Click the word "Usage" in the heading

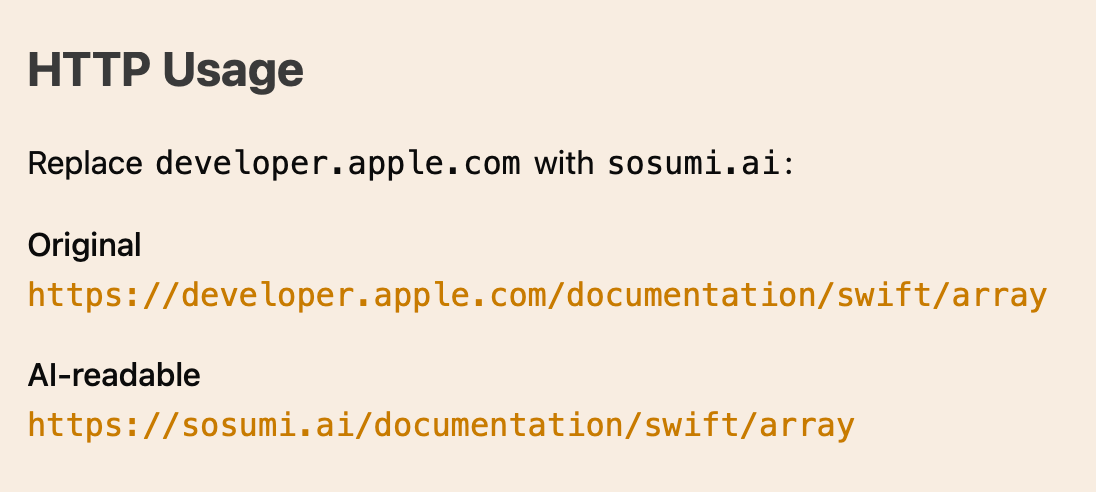[x=233, y=70]
